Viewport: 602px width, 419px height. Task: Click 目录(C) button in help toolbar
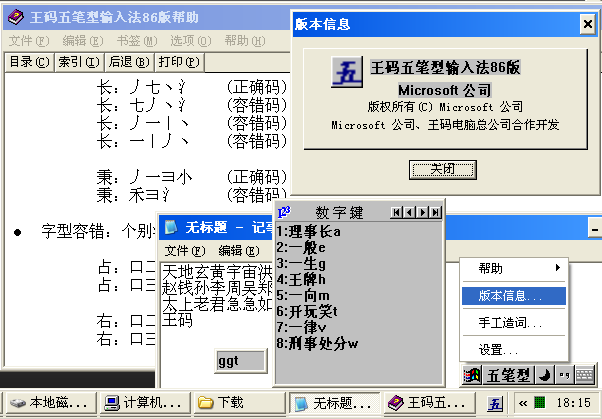(30, 62)
